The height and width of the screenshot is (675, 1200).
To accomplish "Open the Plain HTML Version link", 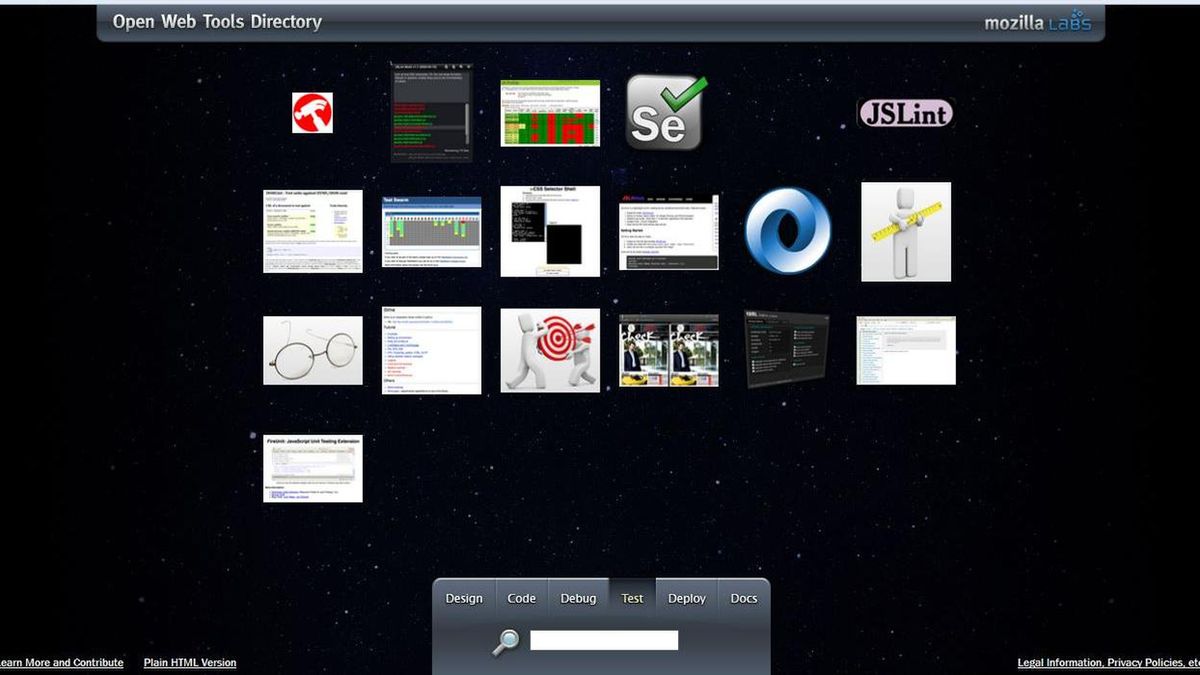I will click(190, 663).
